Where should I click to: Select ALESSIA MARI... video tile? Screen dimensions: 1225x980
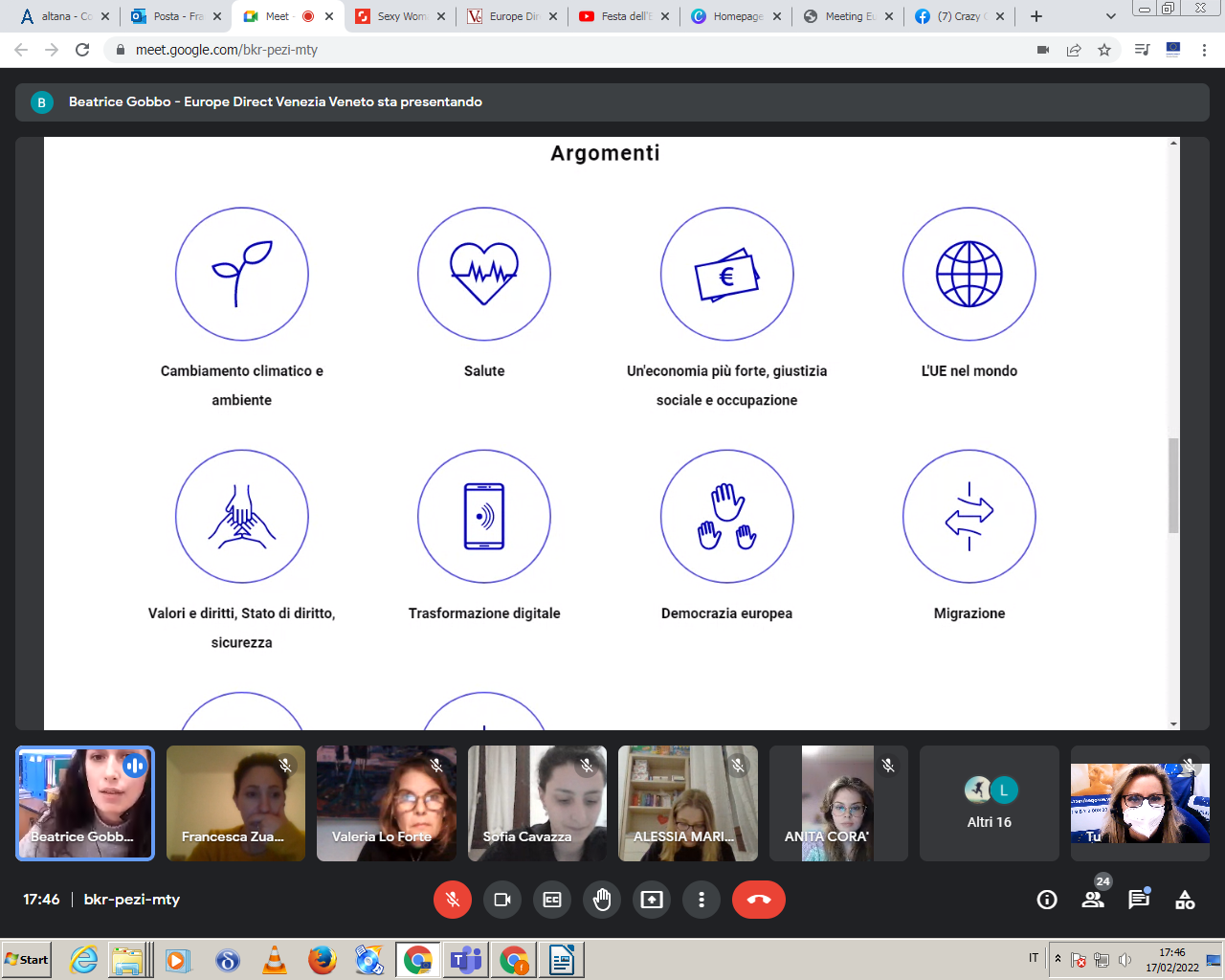(688, 804)
